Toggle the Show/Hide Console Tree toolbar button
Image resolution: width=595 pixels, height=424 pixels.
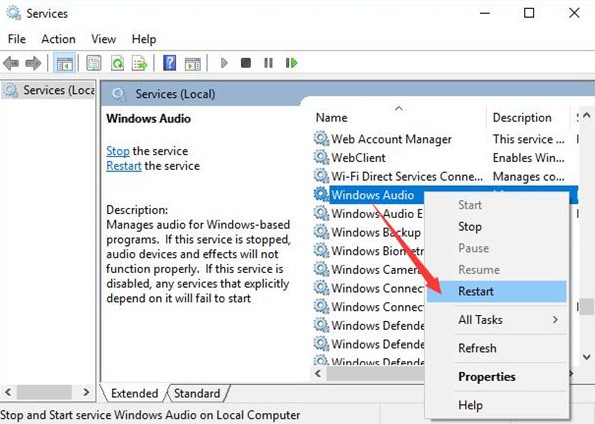tap(65, 63)
